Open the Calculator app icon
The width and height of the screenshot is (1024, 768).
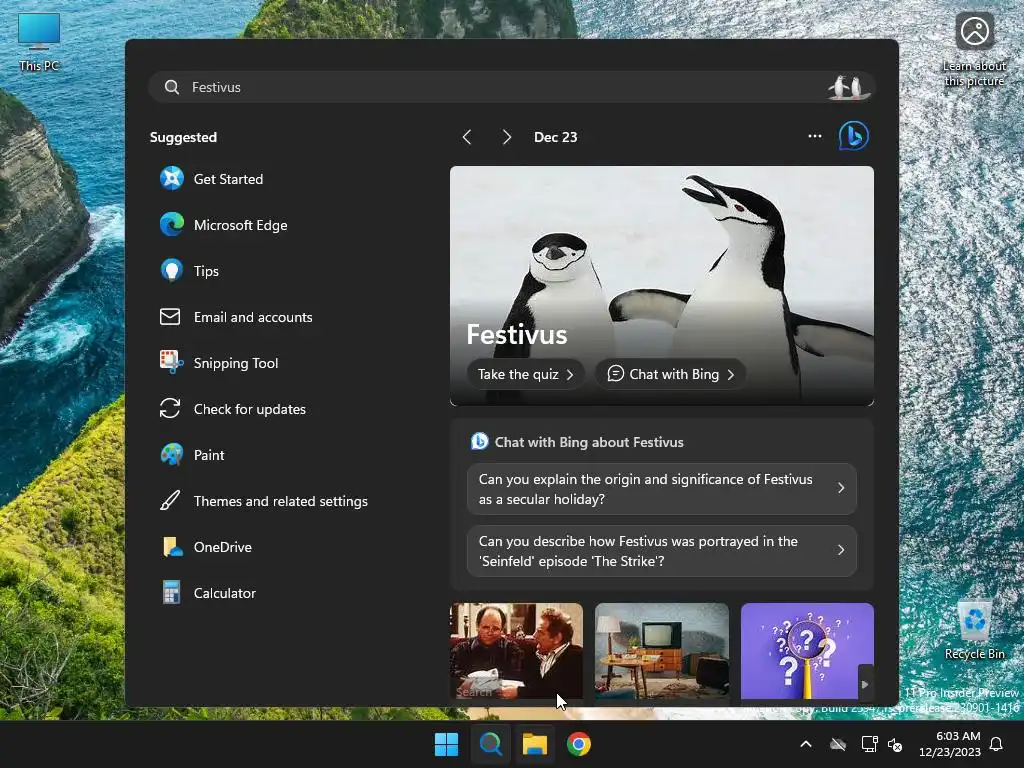pyautogui.click(x=172, y=592)
